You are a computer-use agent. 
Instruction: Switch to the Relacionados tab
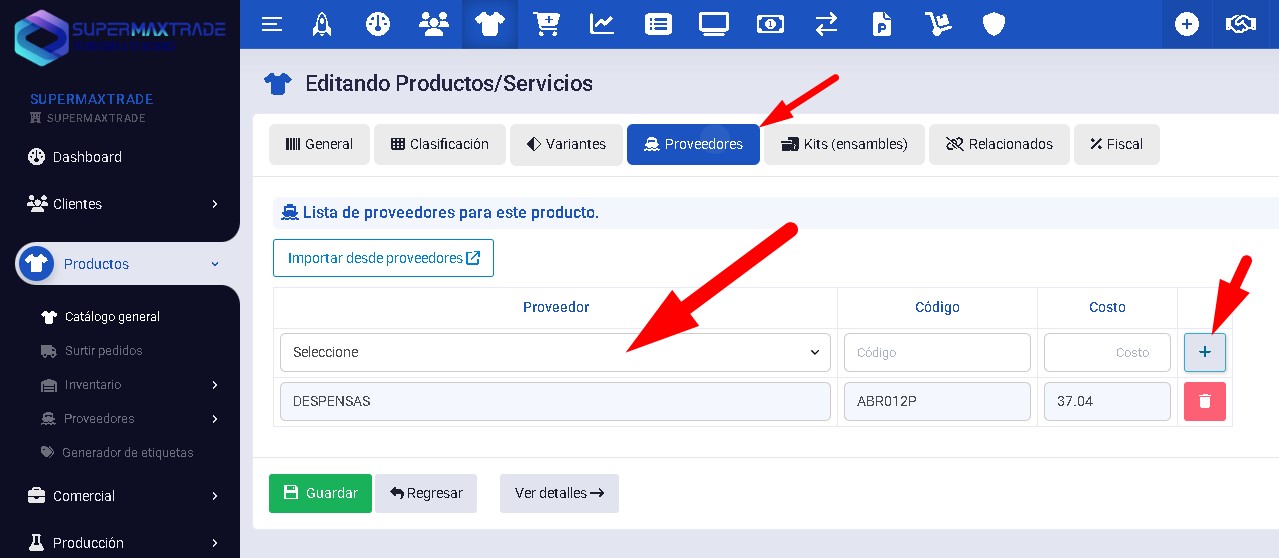[999, 144]
